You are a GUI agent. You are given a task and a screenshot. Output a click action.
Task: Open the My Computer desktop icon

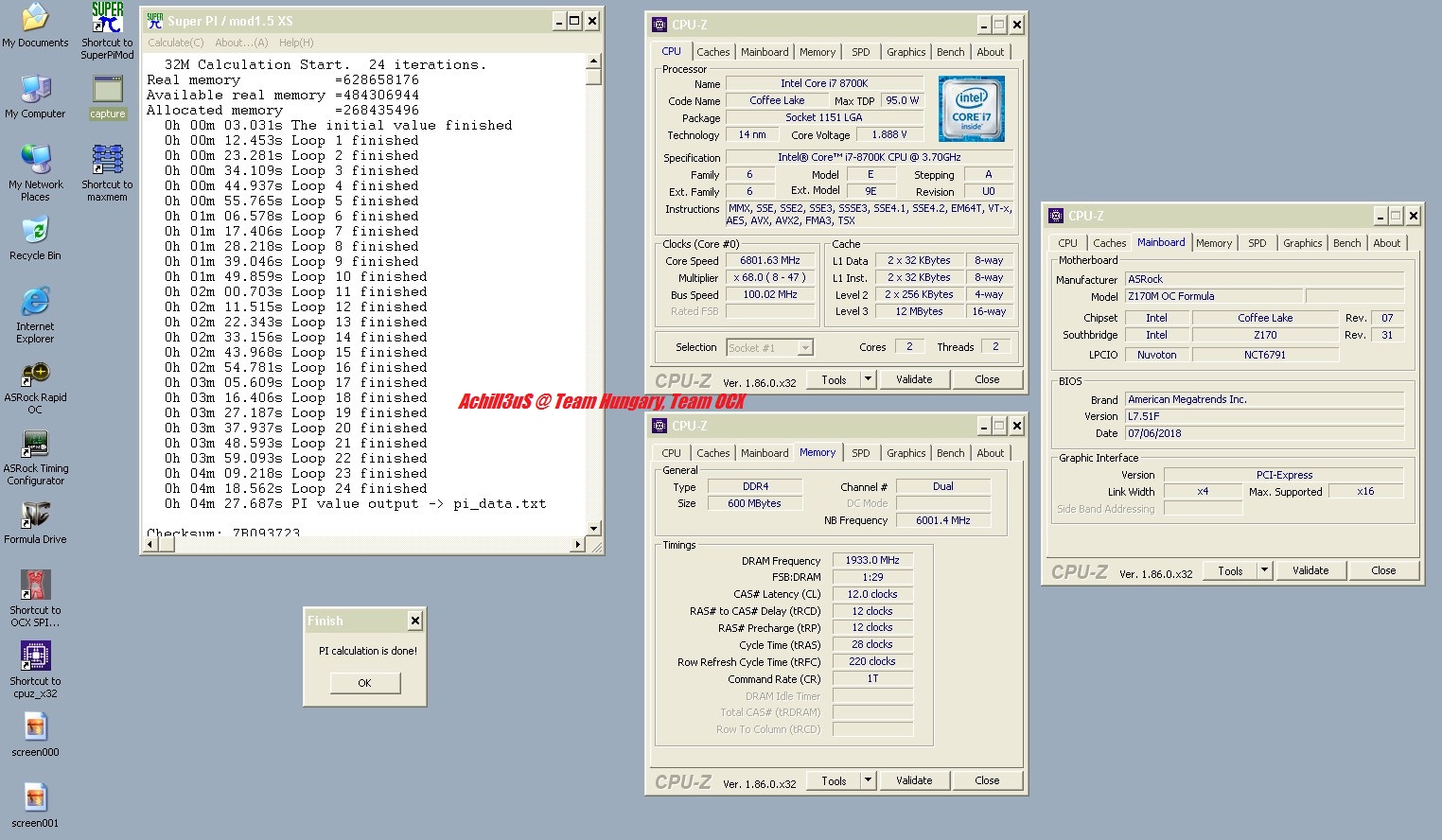35,96
